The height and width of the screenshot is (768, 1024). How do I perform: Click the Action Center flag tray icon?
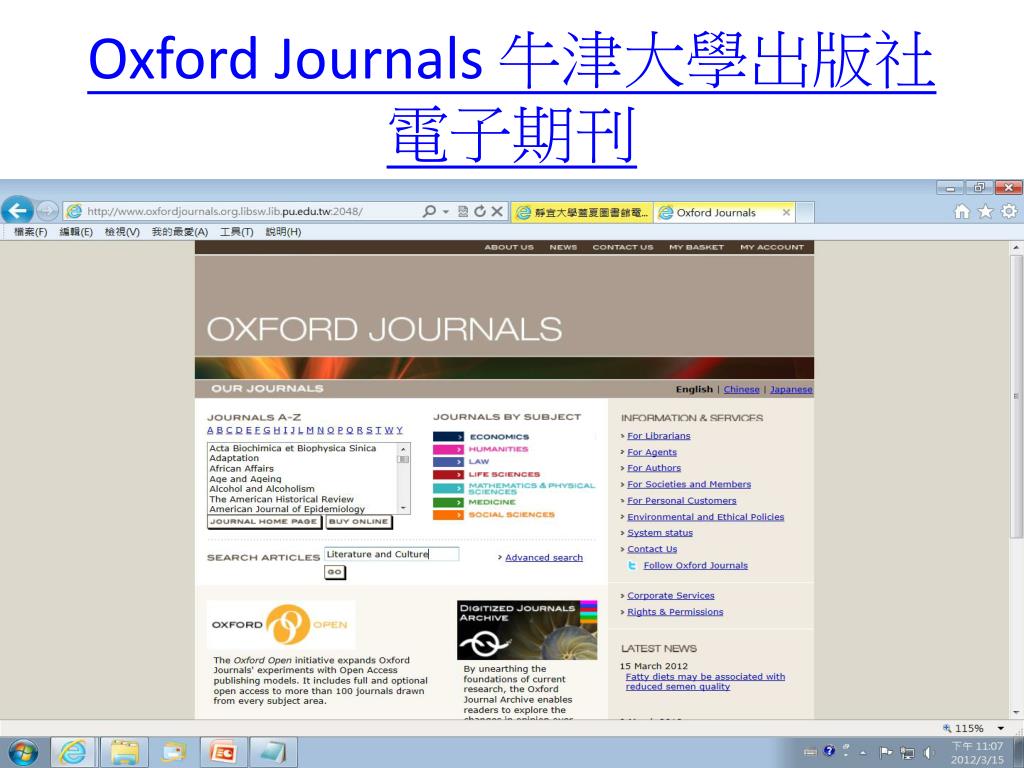coord(886,752)
